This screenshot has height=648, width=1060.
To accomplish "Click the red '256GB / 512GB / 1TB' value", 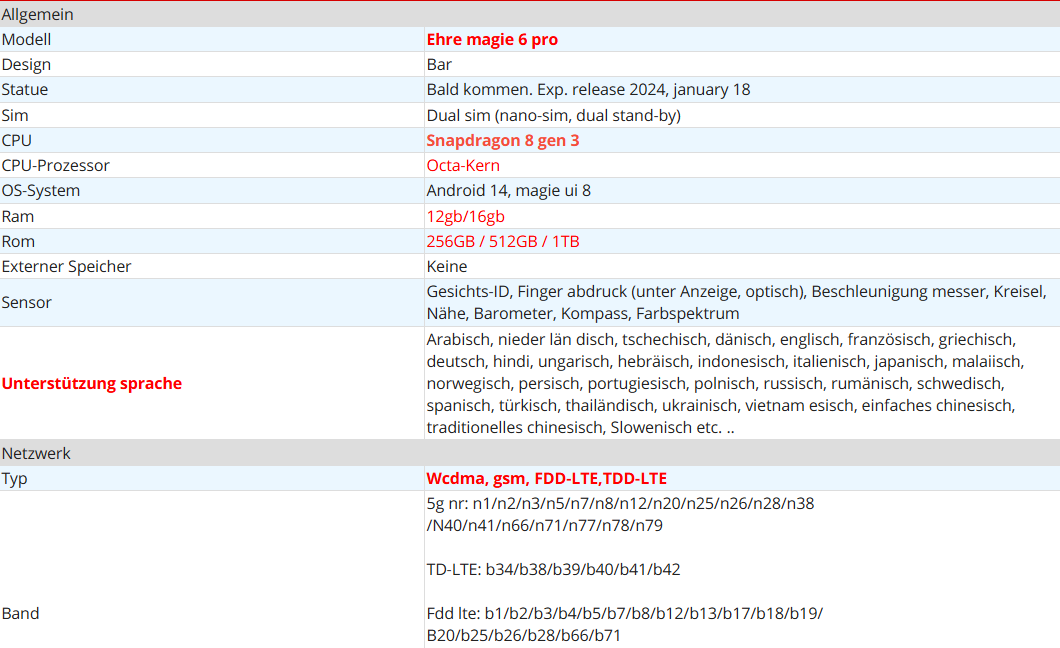I will 503,241.
